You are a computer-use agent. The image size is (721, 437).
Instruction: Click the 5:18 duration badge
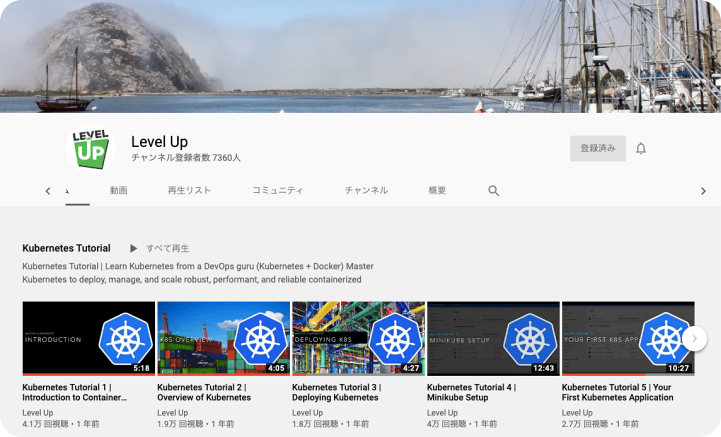(x=141, y=368)
